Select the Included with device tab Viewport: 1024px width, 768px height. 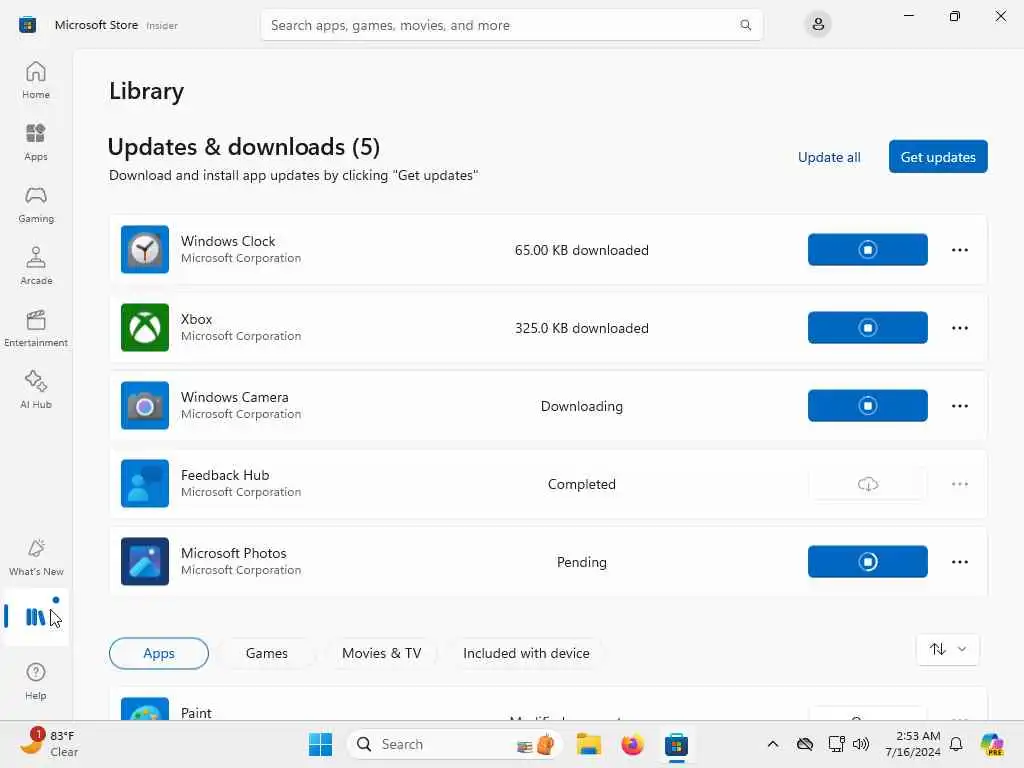(526, 653)
